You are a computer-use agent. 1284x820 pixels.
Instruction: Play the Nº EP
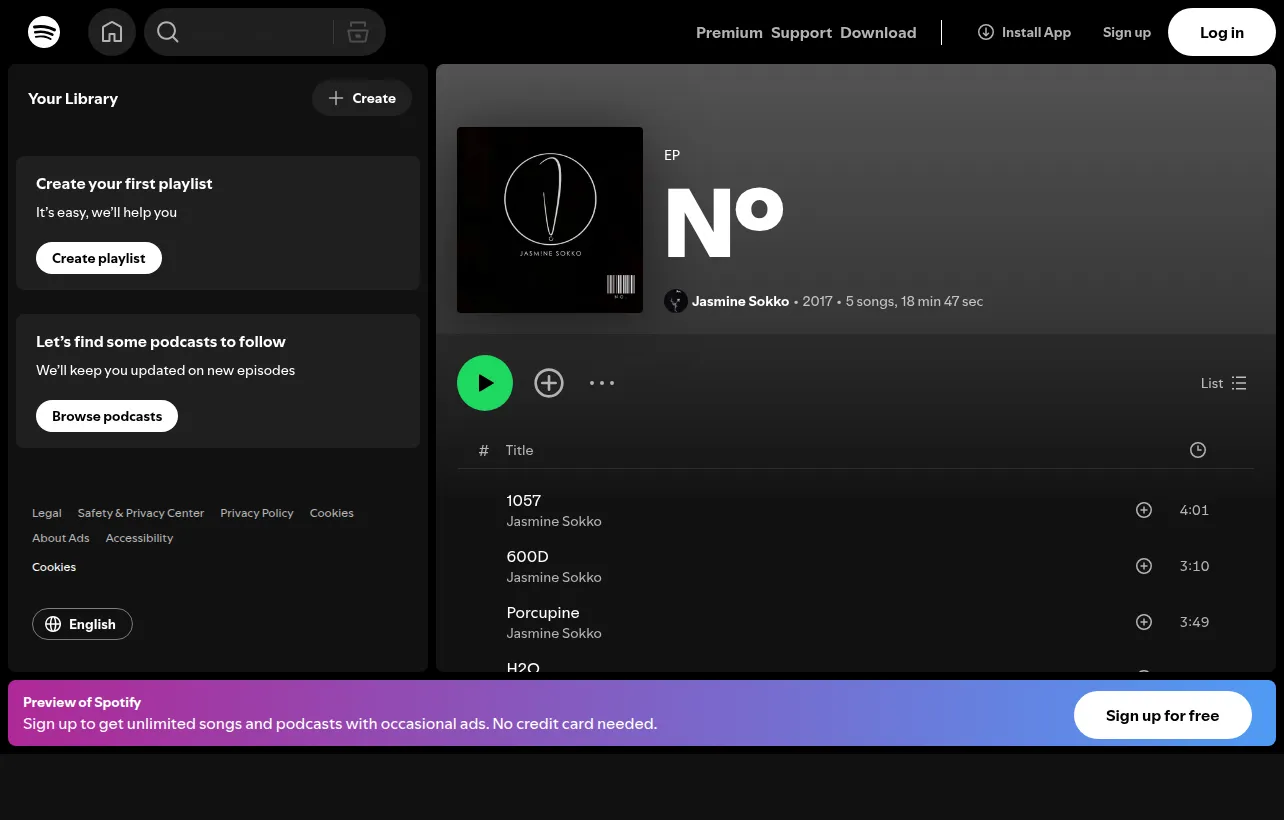pyautogui.click(x=485, y=383)
